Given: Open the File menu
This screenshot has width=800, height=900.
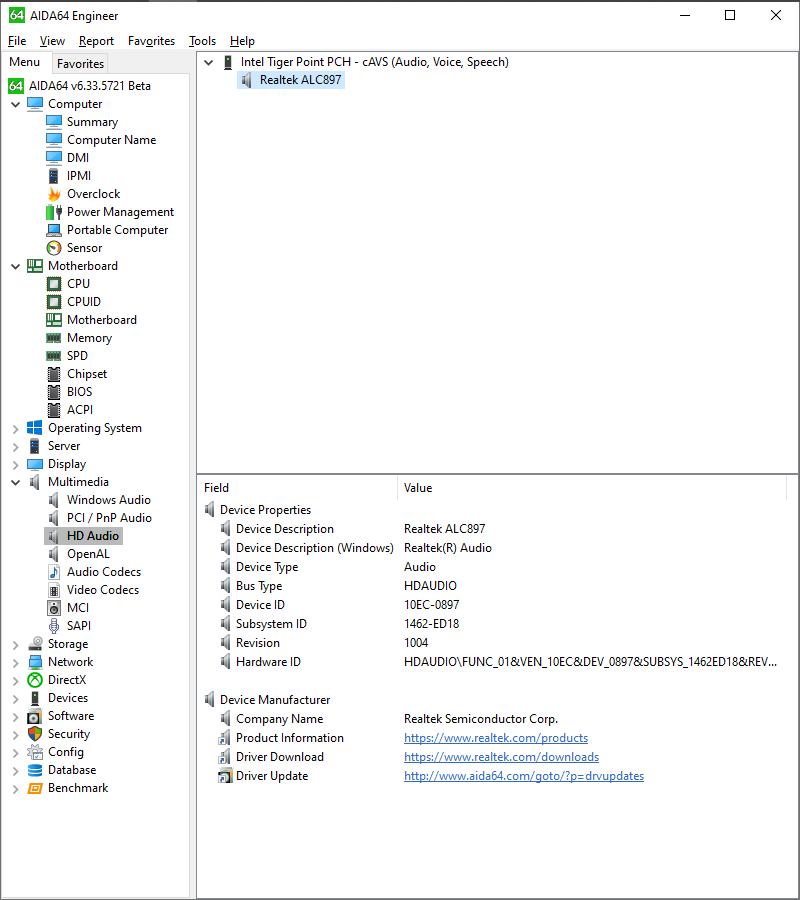Looking at the screenshot, I should (17, 41).
